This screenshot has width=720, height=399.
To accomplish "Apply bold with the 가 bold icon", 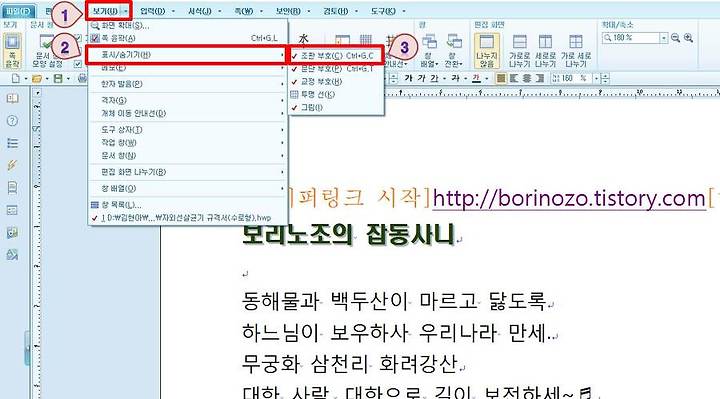I will (x=408, y=79).
